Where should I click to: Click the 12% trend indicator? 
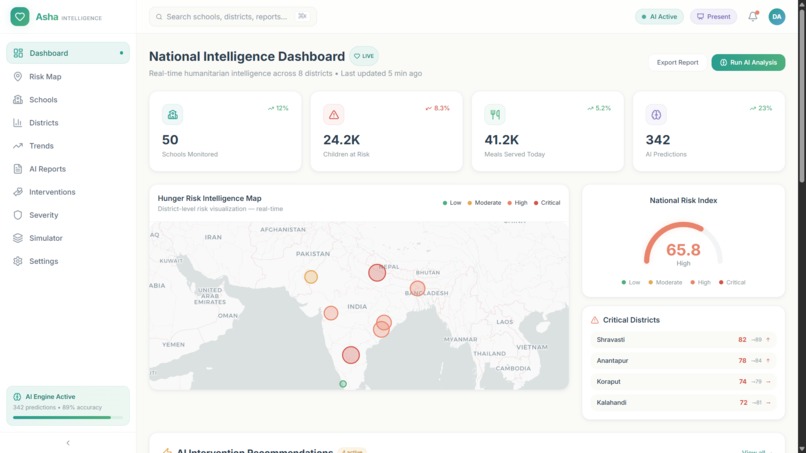tap(278, 108)
